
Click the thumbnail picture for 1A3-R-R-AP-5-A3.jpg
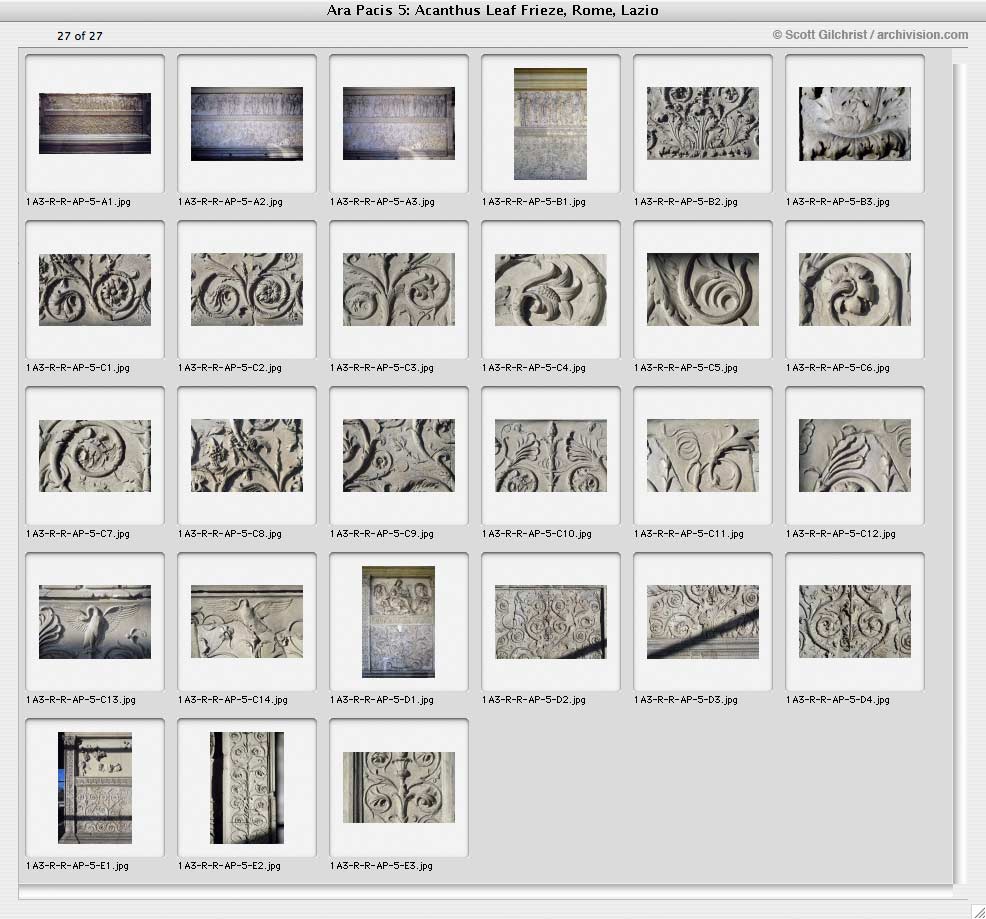(x=399, y=123)
